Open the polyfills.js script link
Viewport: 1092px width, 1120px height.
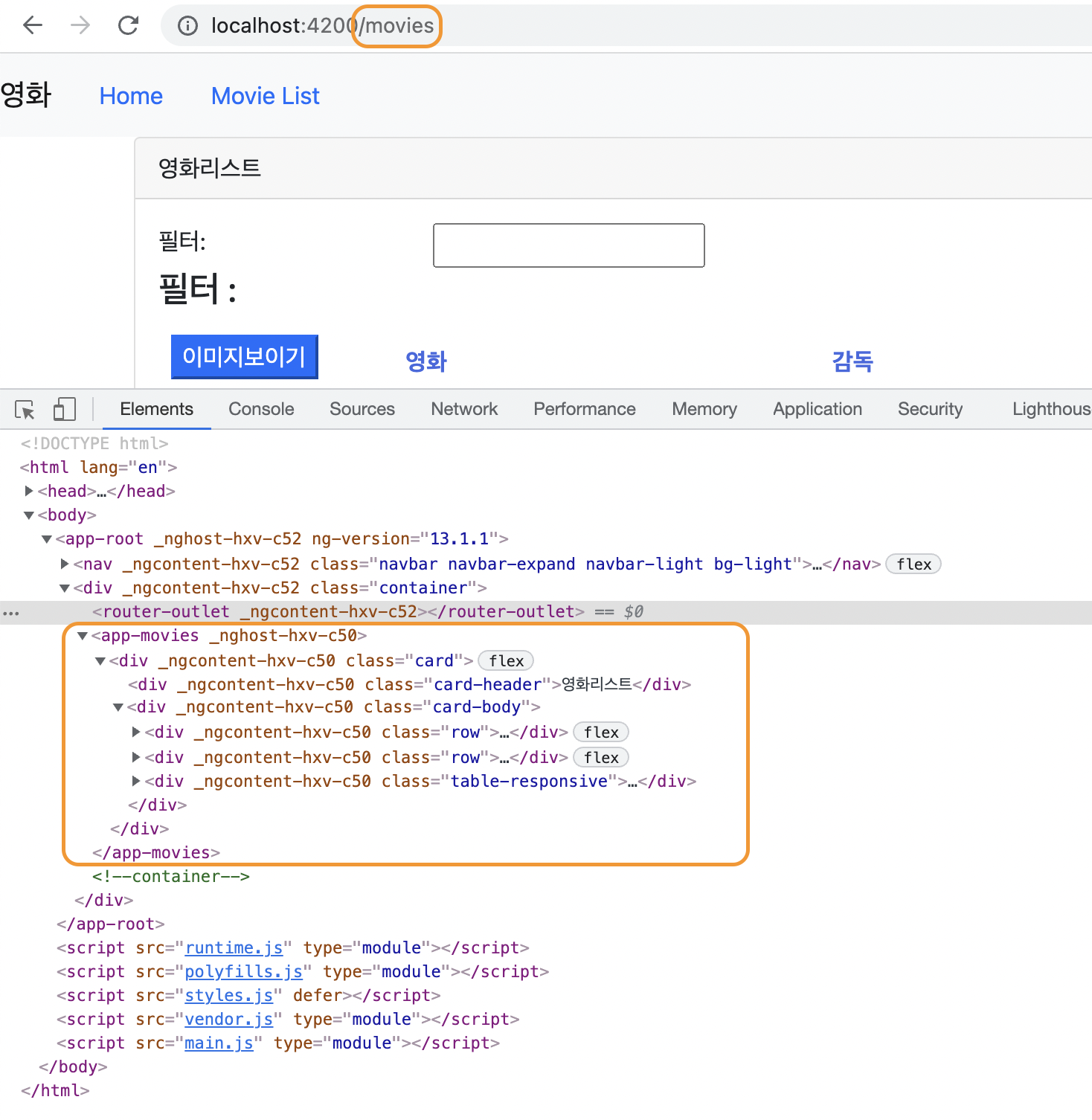click(x=243, y=972)
